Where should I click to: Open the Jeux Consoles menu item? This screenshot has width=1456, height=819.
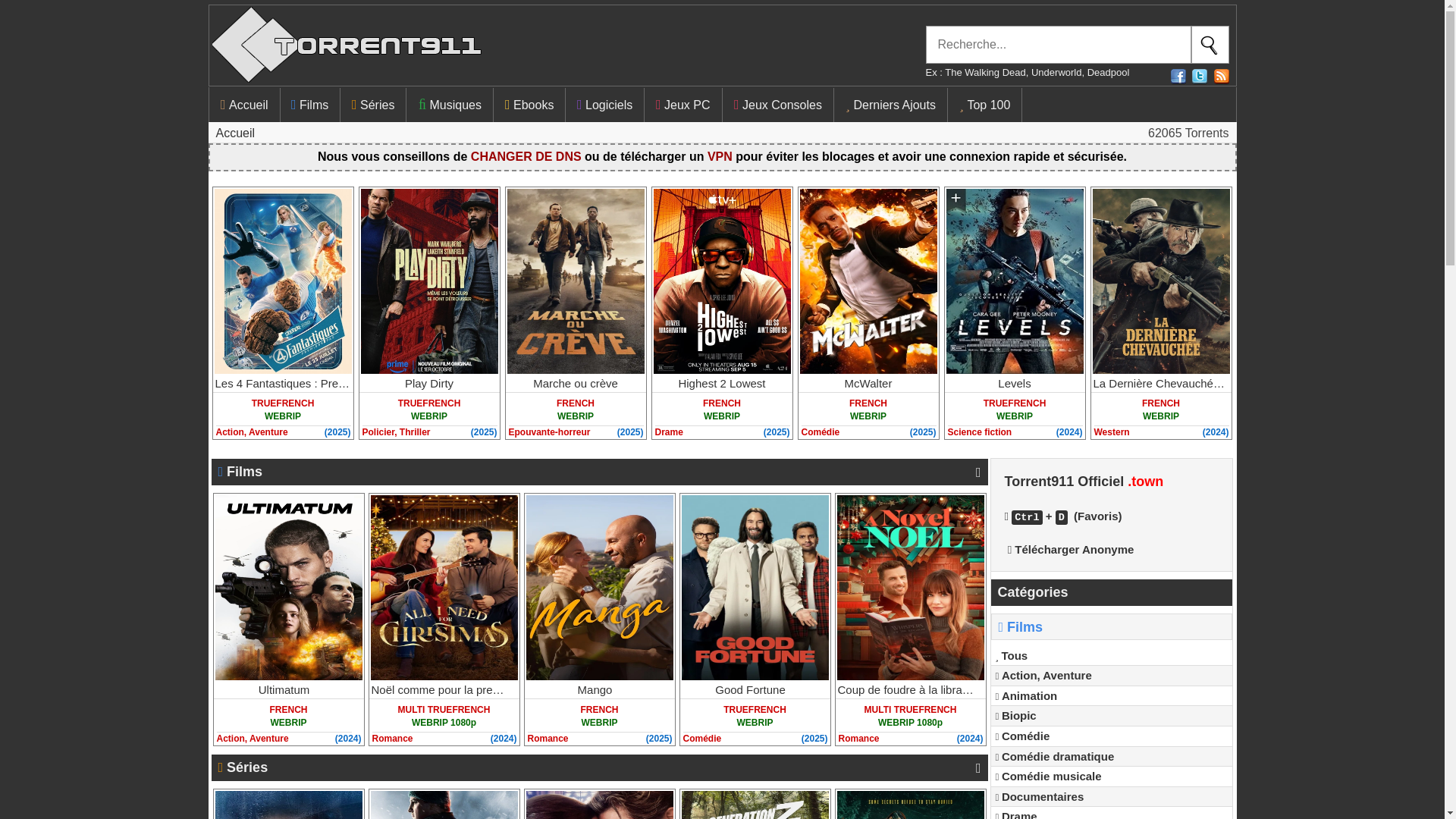(x=778, y=105)
